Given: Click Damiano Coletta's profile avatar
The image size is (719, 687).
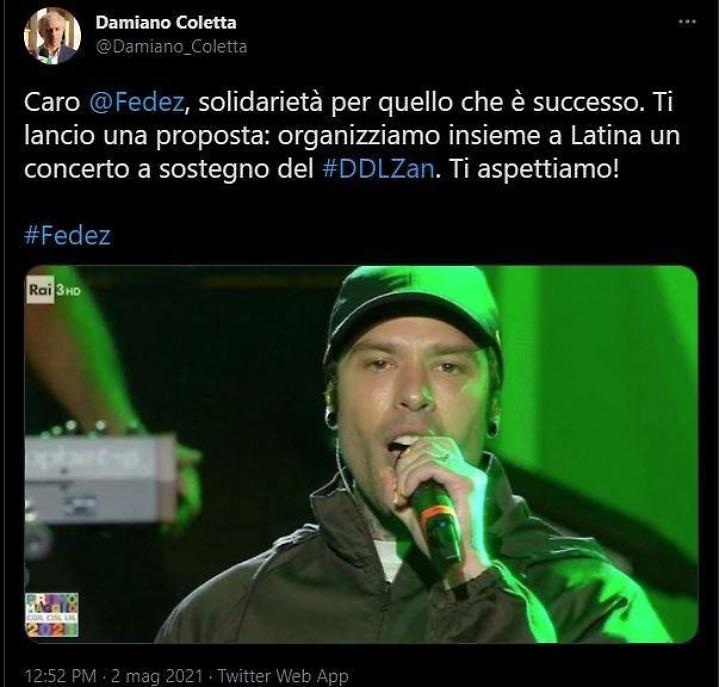Looking at the screenshot, I should [x=52, y=36].
